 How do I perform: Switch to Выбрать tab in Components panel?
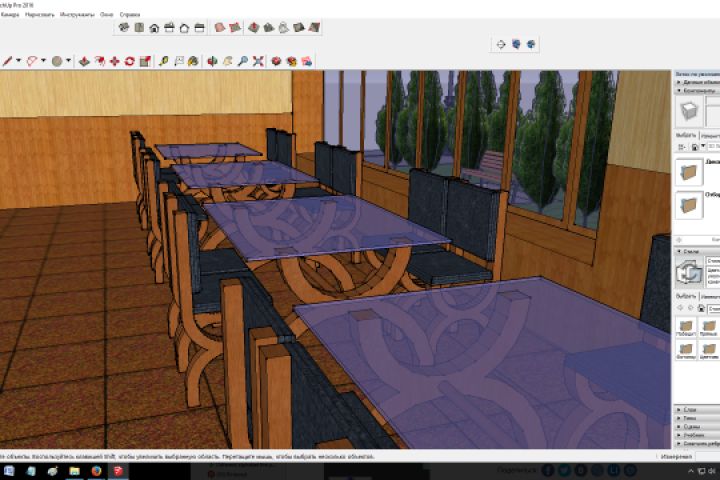[686, 136]
